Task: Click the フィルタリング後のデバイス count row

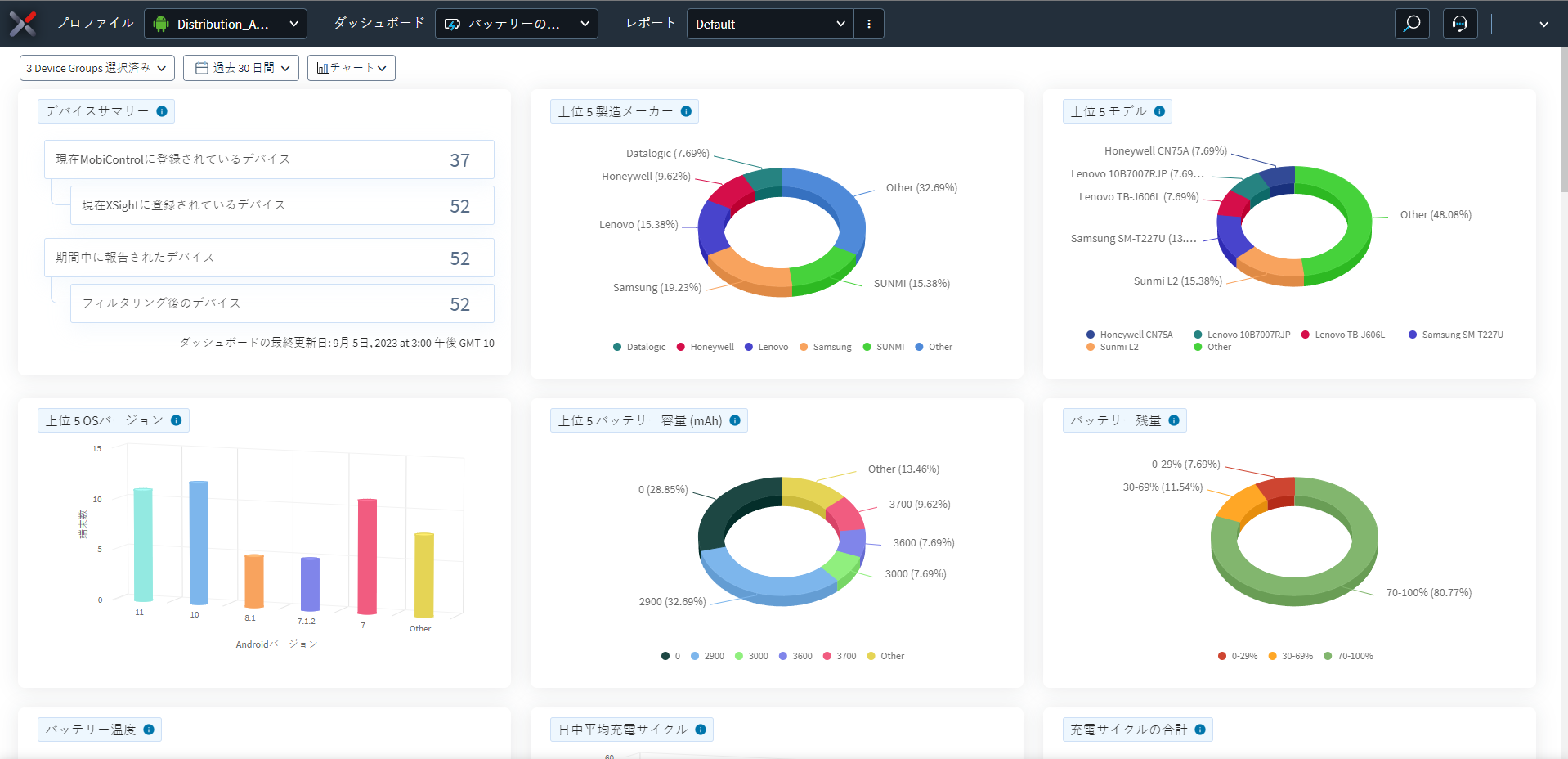Action: (x=282, y=303)
